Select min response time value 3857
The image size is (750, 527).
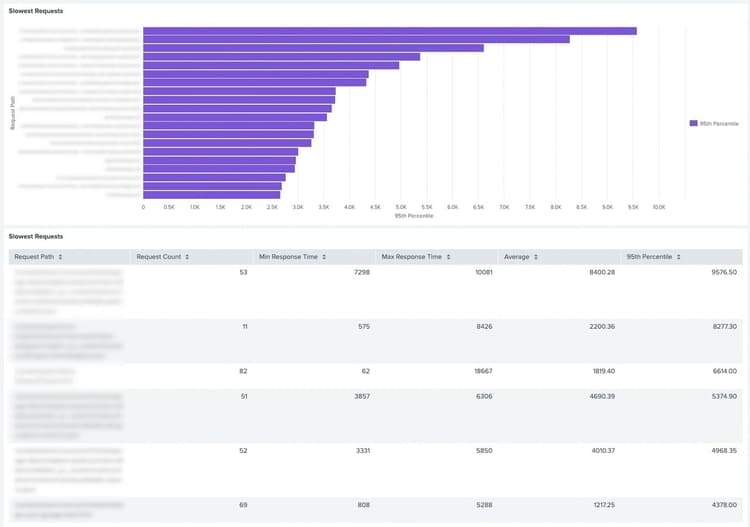click(x=362, y=396)
